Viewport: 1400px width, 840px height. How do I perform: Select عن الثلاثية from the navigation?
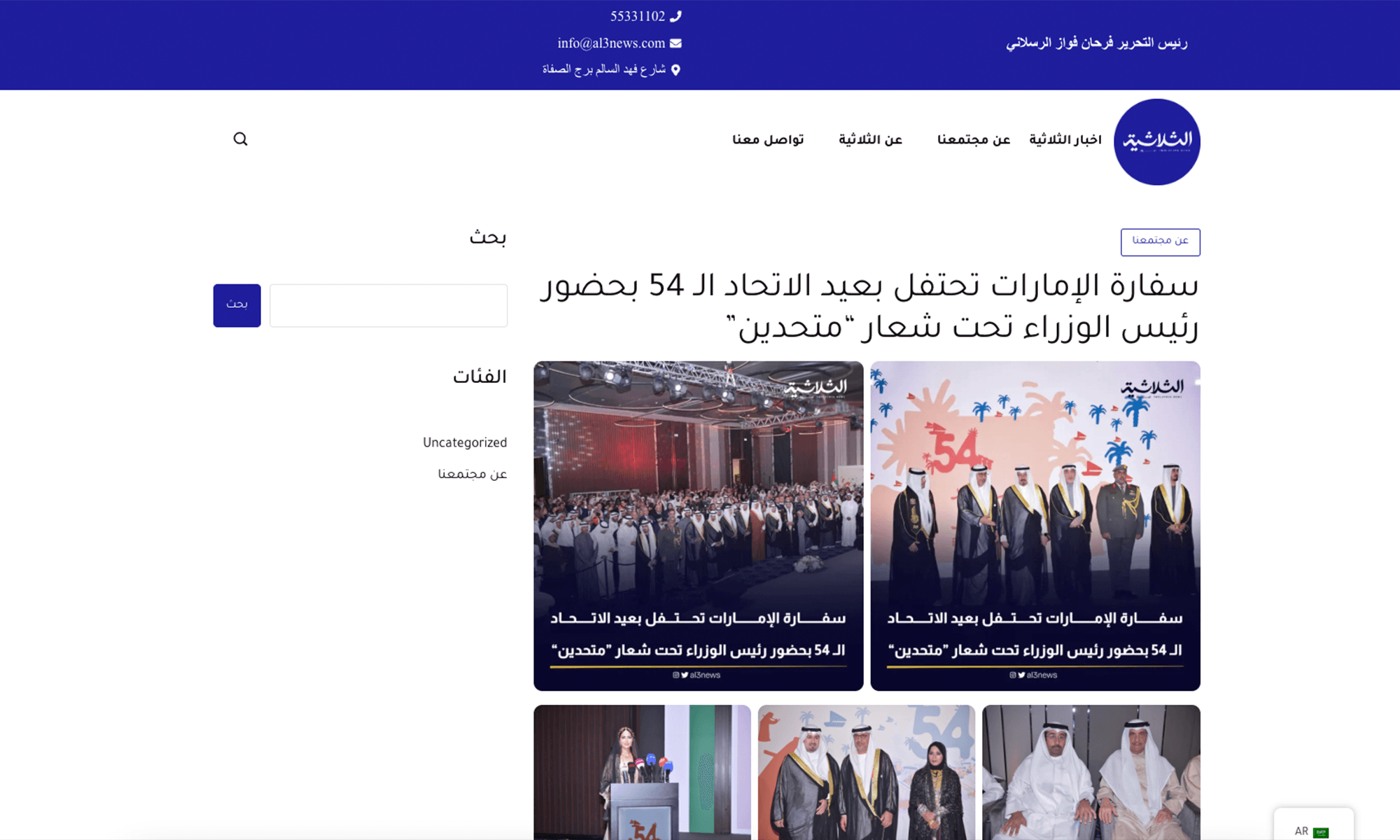tap(870, 139)
